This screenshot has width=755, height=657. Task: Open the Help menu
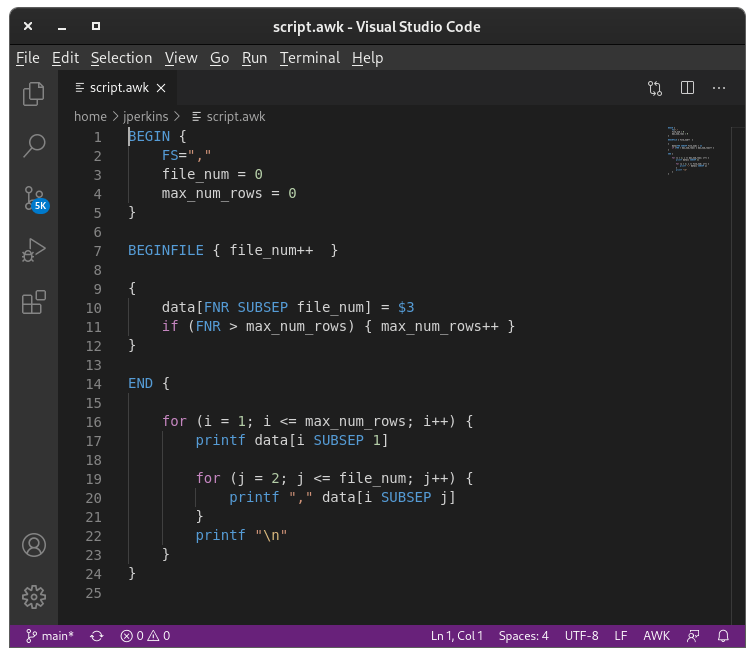pyautogui.click(x=367, y=58)
